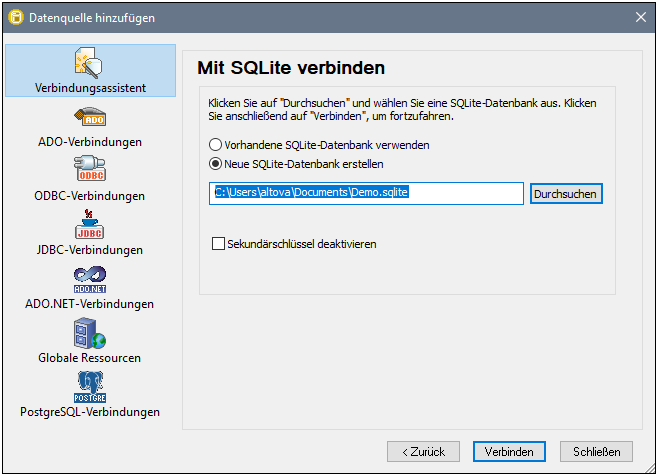Choose 'Neue SQLite-Datenbank erstellen' radio option

[x=215, y=164]
